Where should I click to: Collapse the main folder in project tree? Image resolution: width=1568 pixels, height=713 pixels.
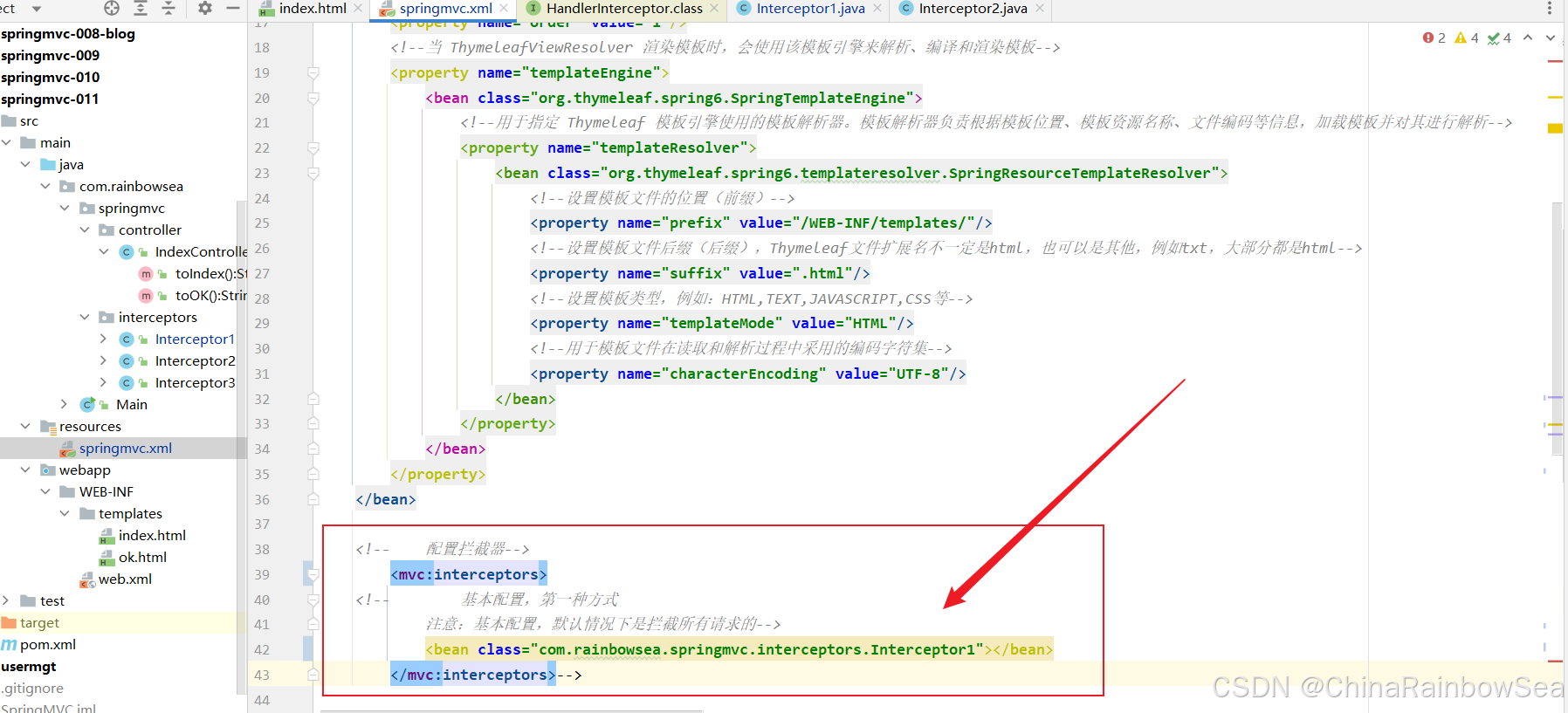pos(7,142)
